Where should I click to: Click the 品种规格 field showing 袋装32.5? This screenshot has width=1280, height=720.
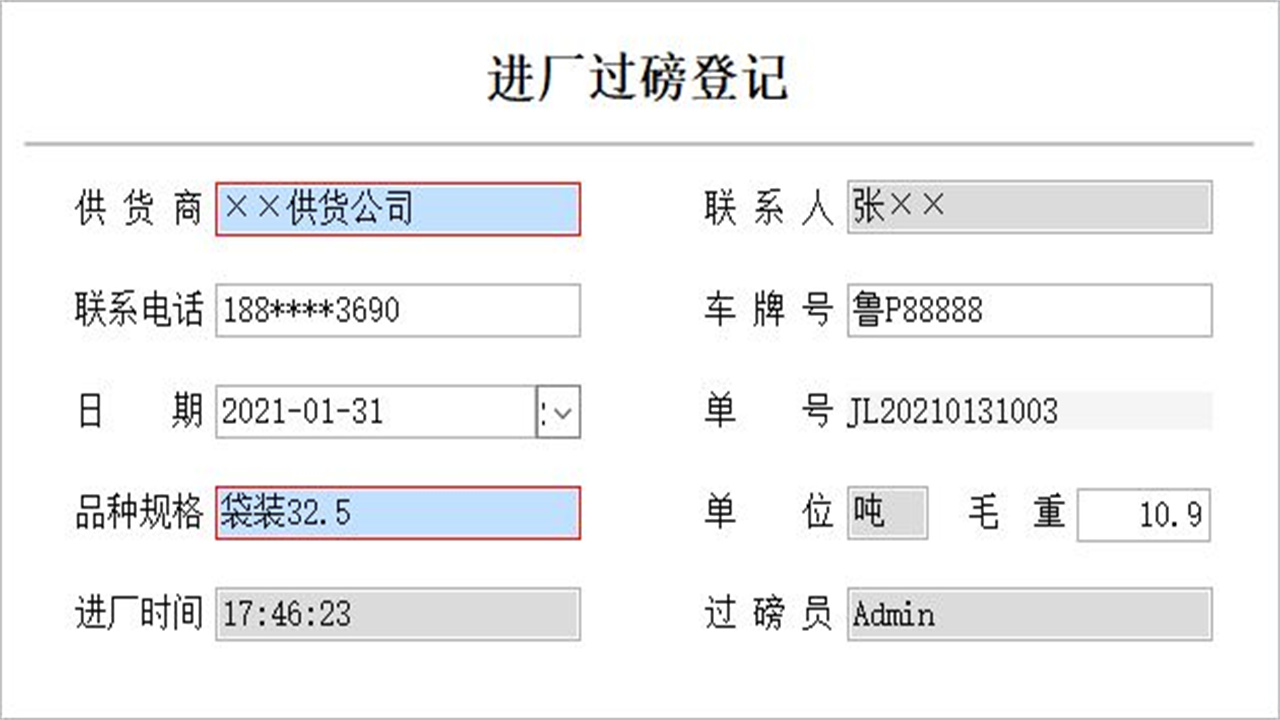pos(397,513)
